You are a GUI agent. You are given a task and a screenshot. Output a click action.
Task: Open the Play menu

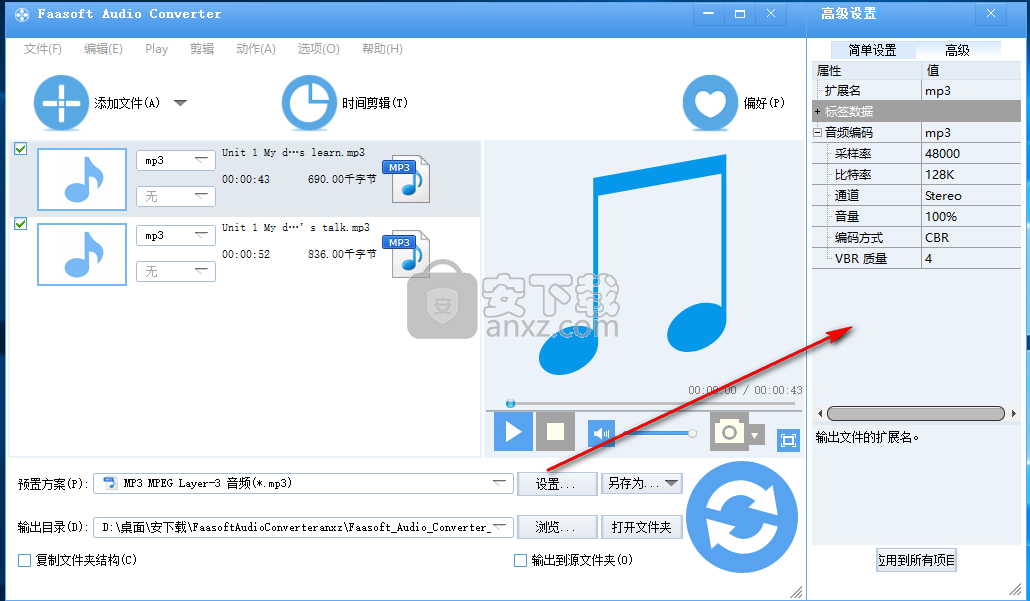pyautogui.click(x=156, y=49)
